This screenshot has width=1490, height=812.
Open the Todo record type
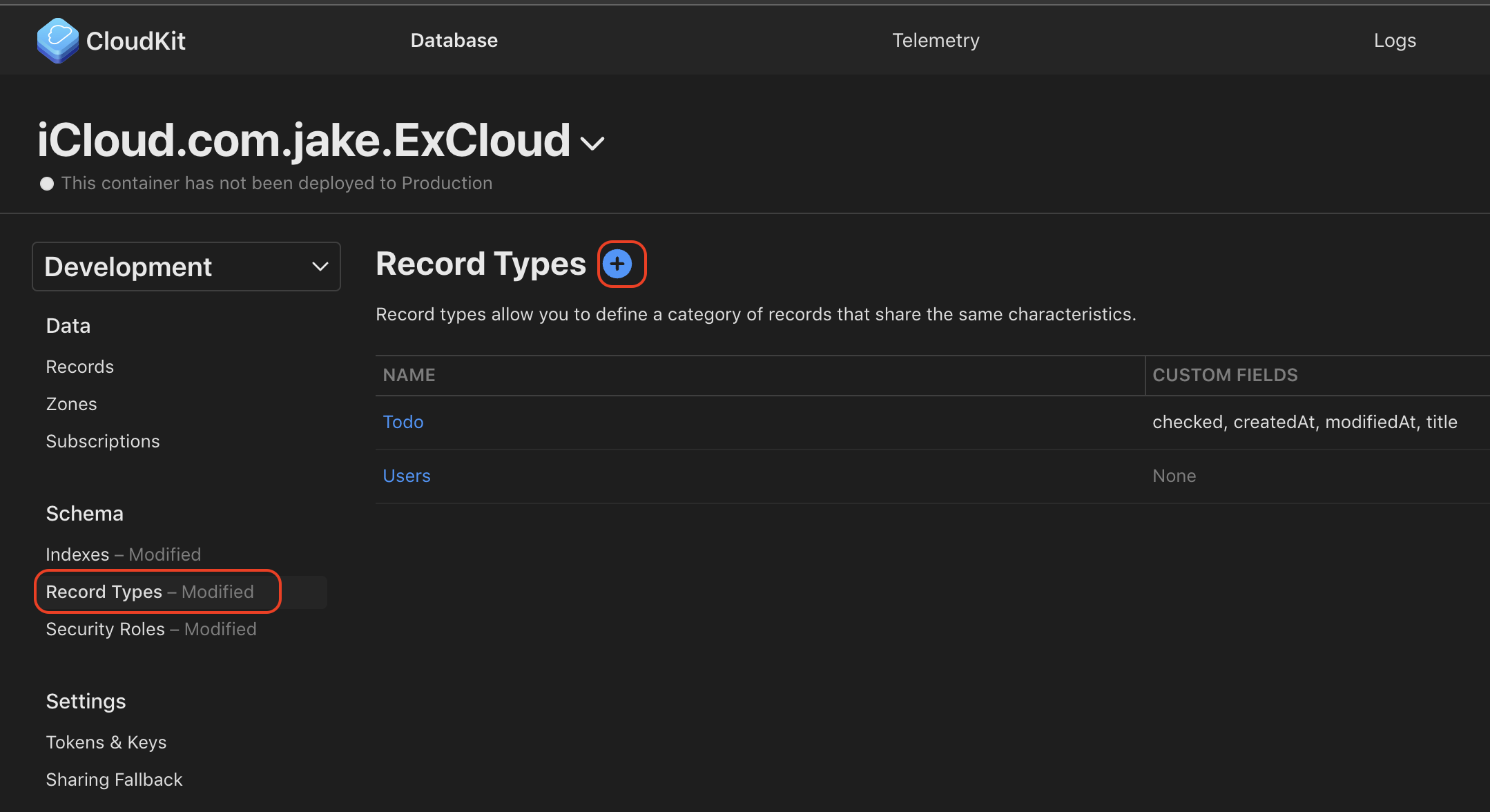tap(403, 422)
